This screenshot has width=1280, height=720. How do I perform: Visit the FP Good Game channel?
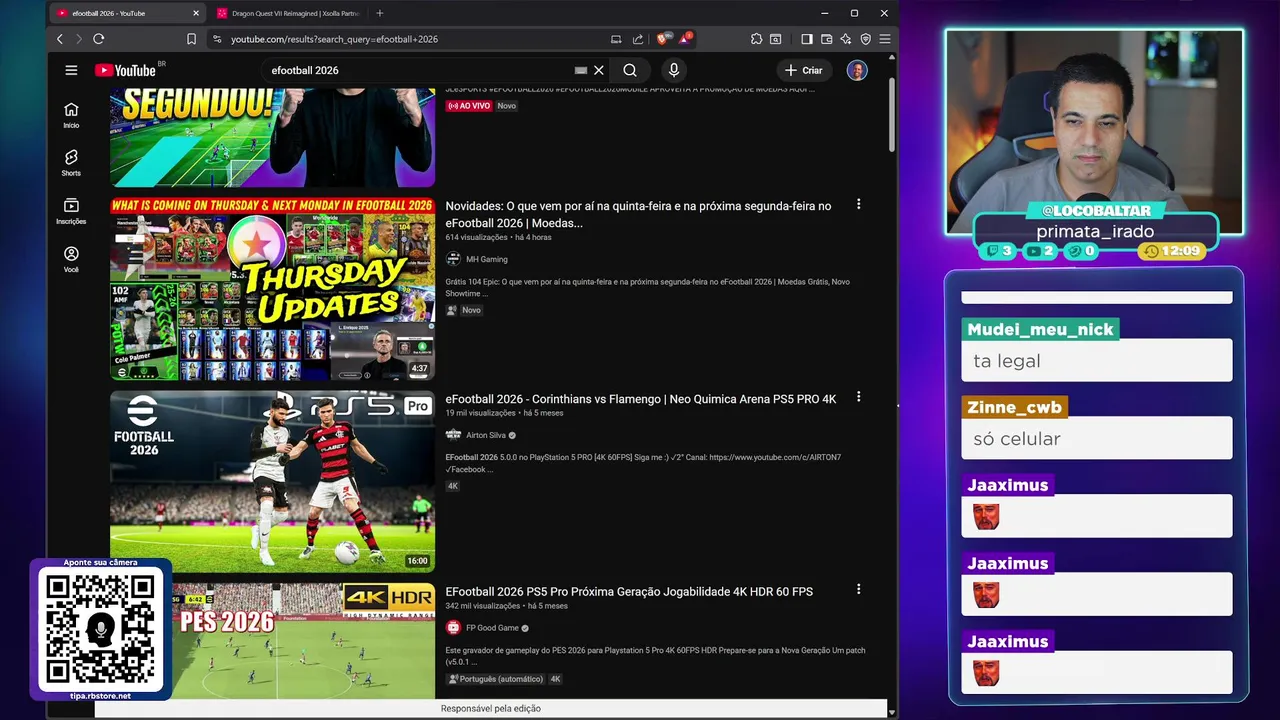tap(492, 628)
